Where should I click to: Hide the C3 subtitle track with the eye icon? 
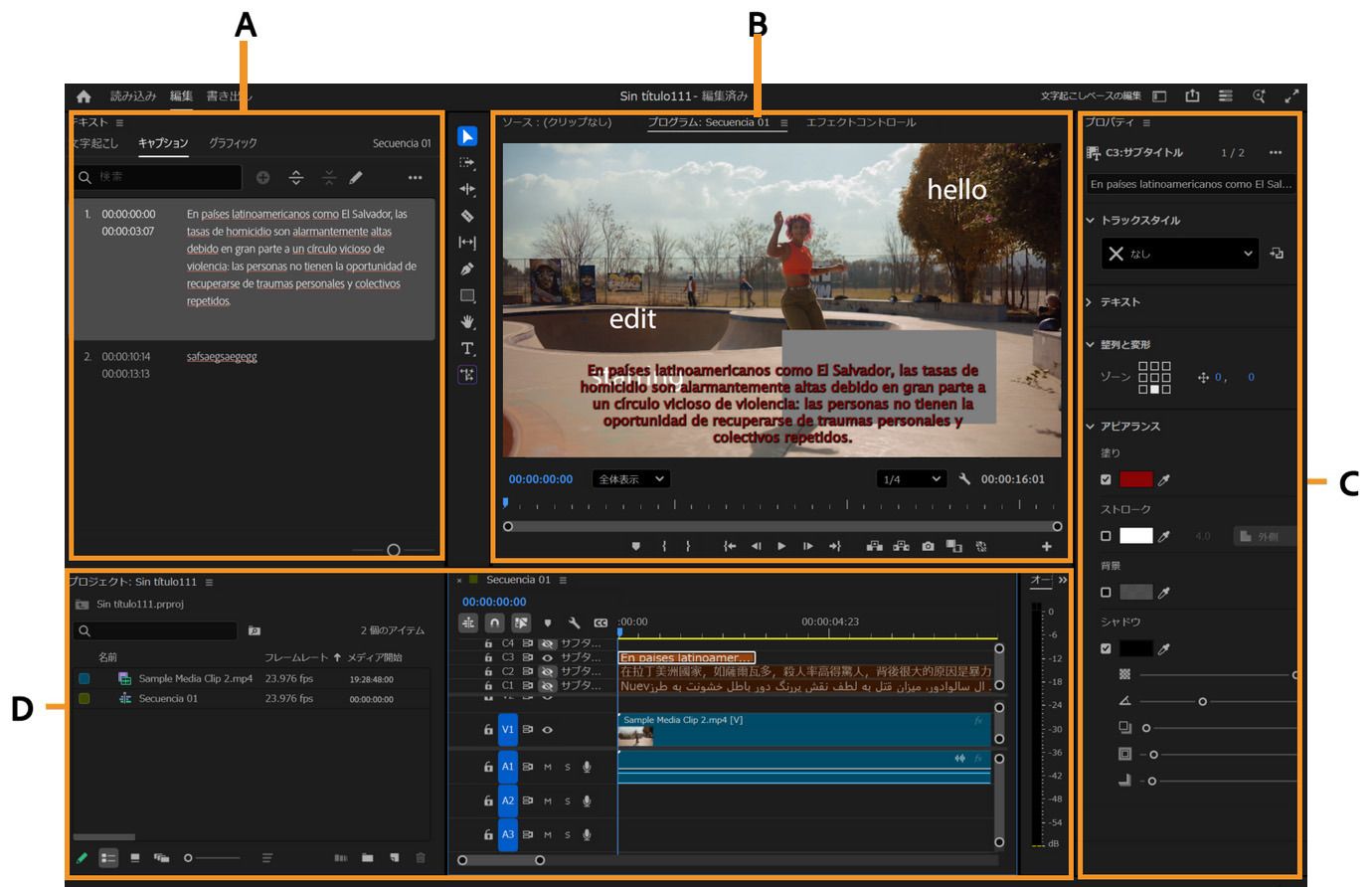pyautogui.click(x=547, y=657)
